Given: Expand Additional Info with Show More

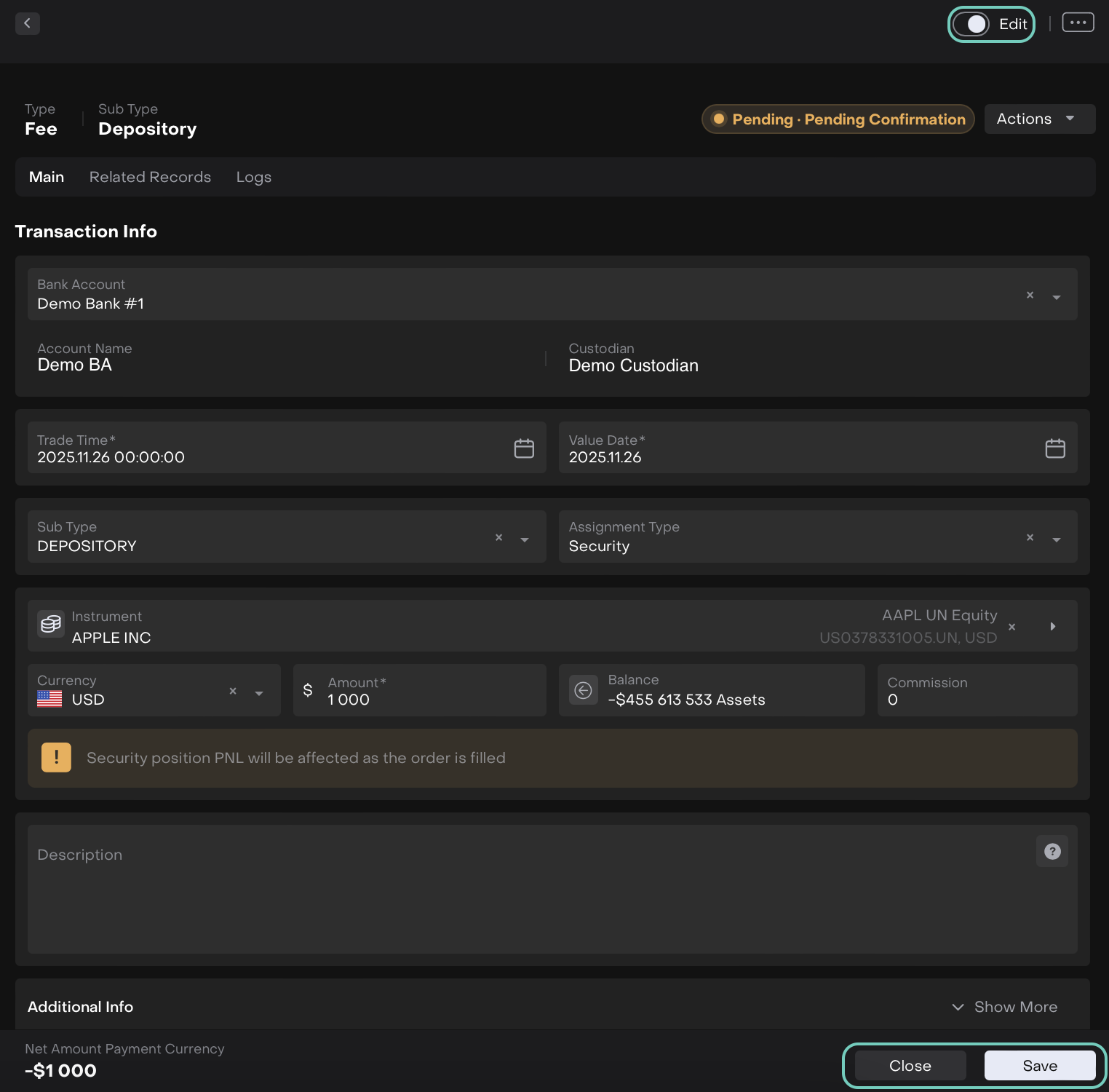Looking at the screenshot, I should click(1005, 1007).
